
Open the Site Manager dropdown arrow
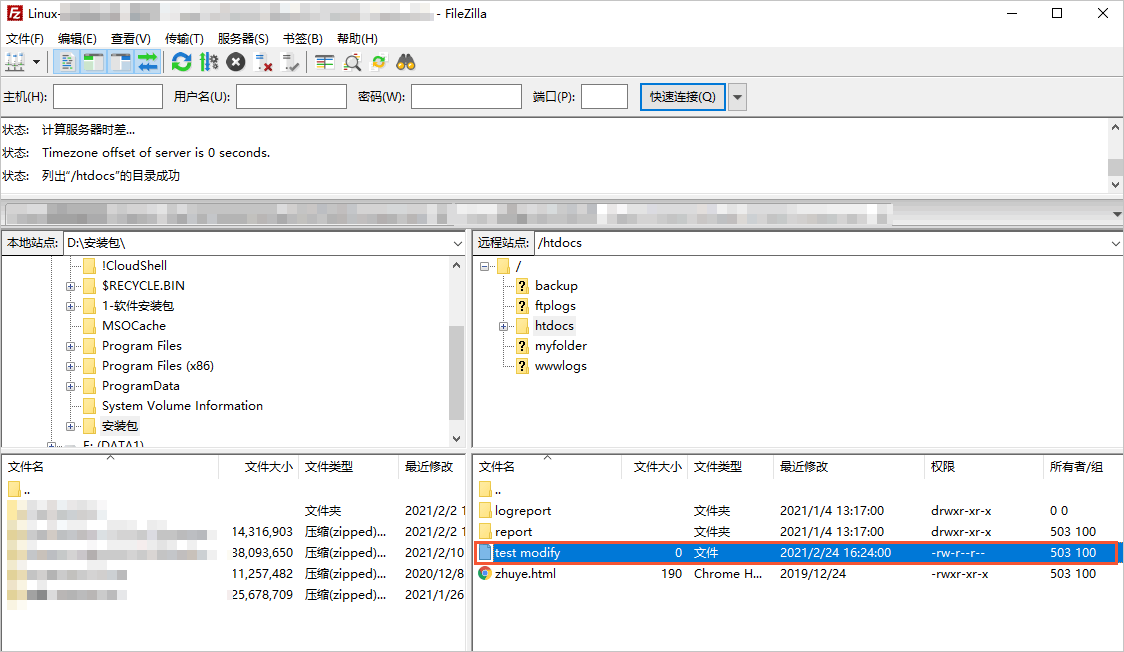[37, 62]
